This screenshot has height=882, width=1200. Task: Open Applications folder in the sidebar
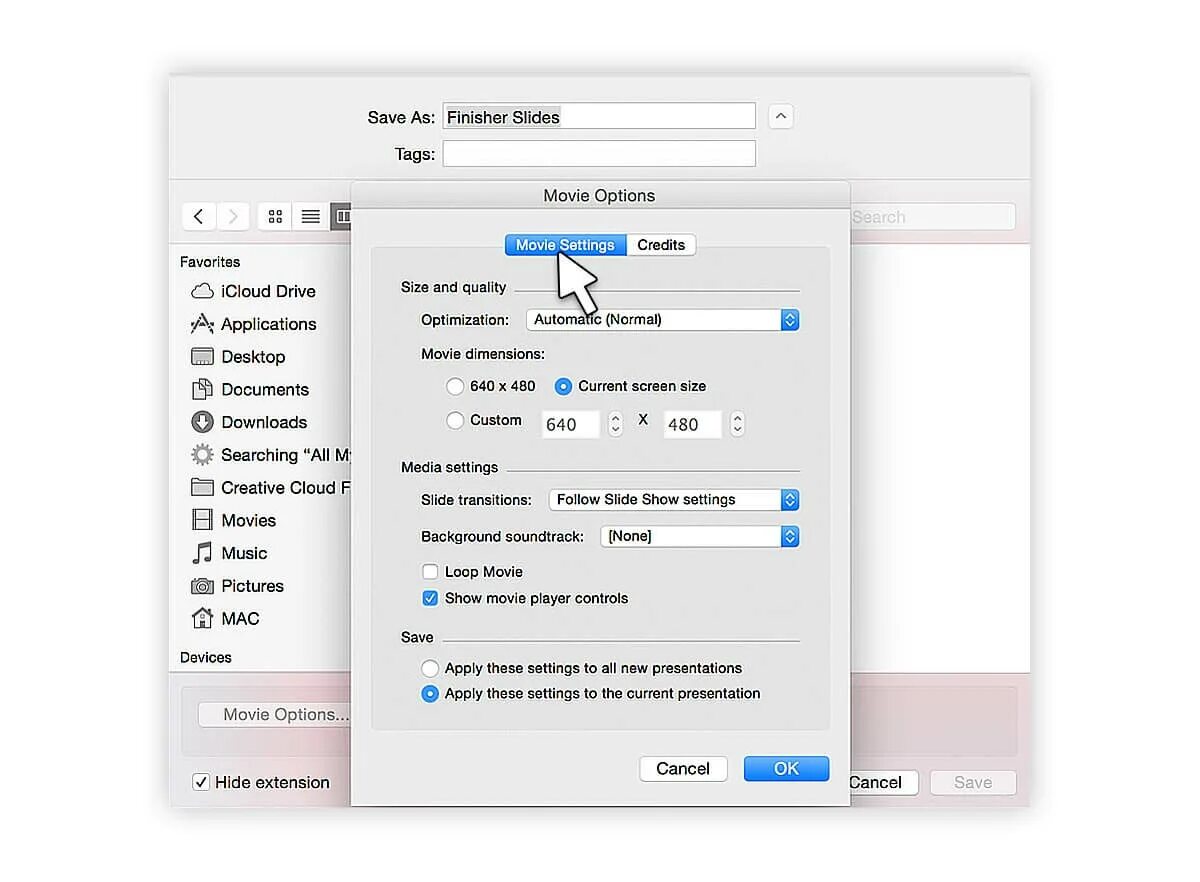tap(254, 324)
